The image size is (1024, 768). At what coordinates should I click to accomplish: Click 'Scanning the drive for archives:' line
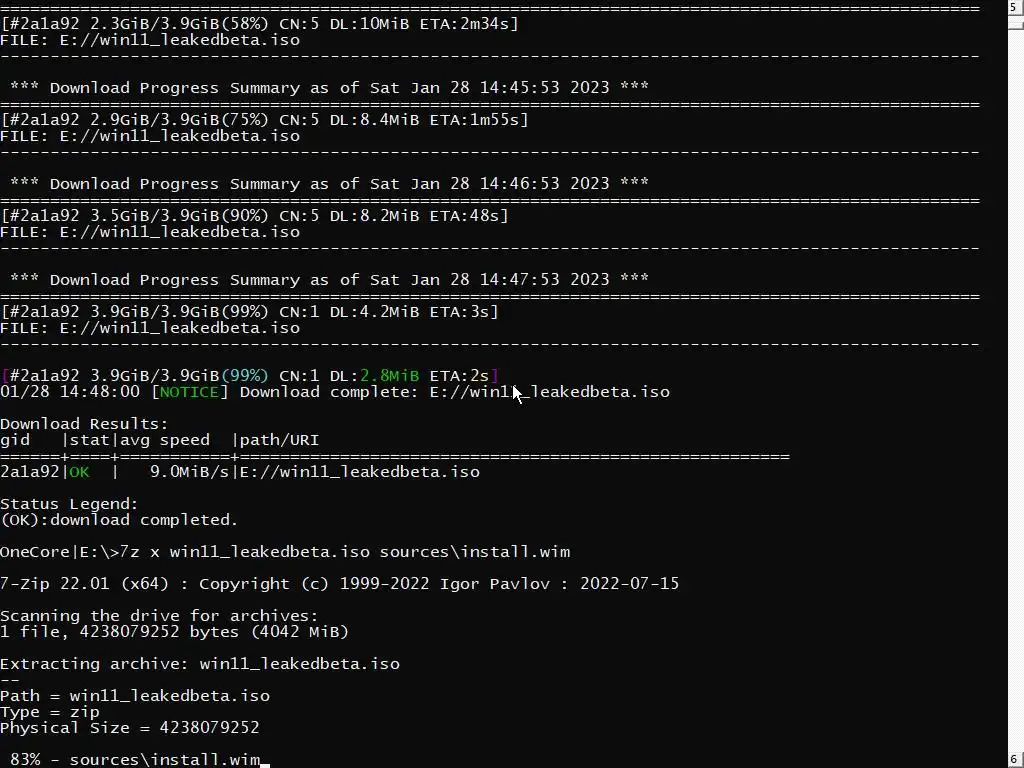pos(159,616)
